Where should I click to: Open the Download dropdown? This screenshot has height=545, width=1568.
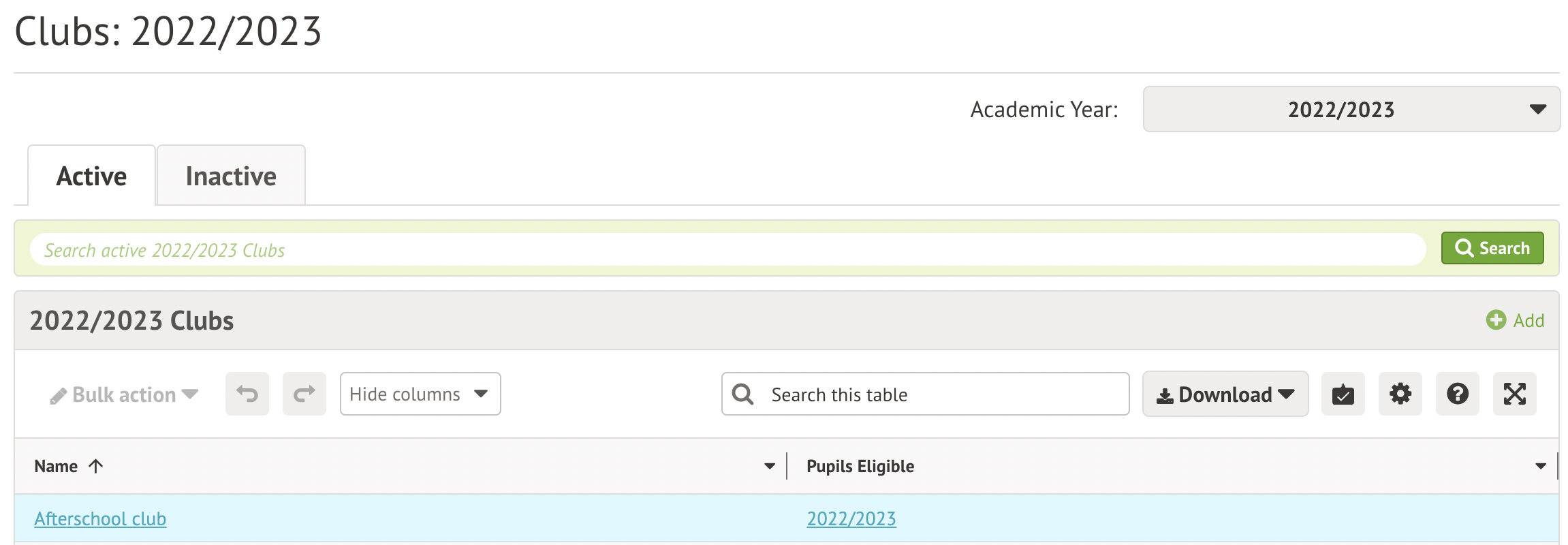click(x=1225, y=394)
